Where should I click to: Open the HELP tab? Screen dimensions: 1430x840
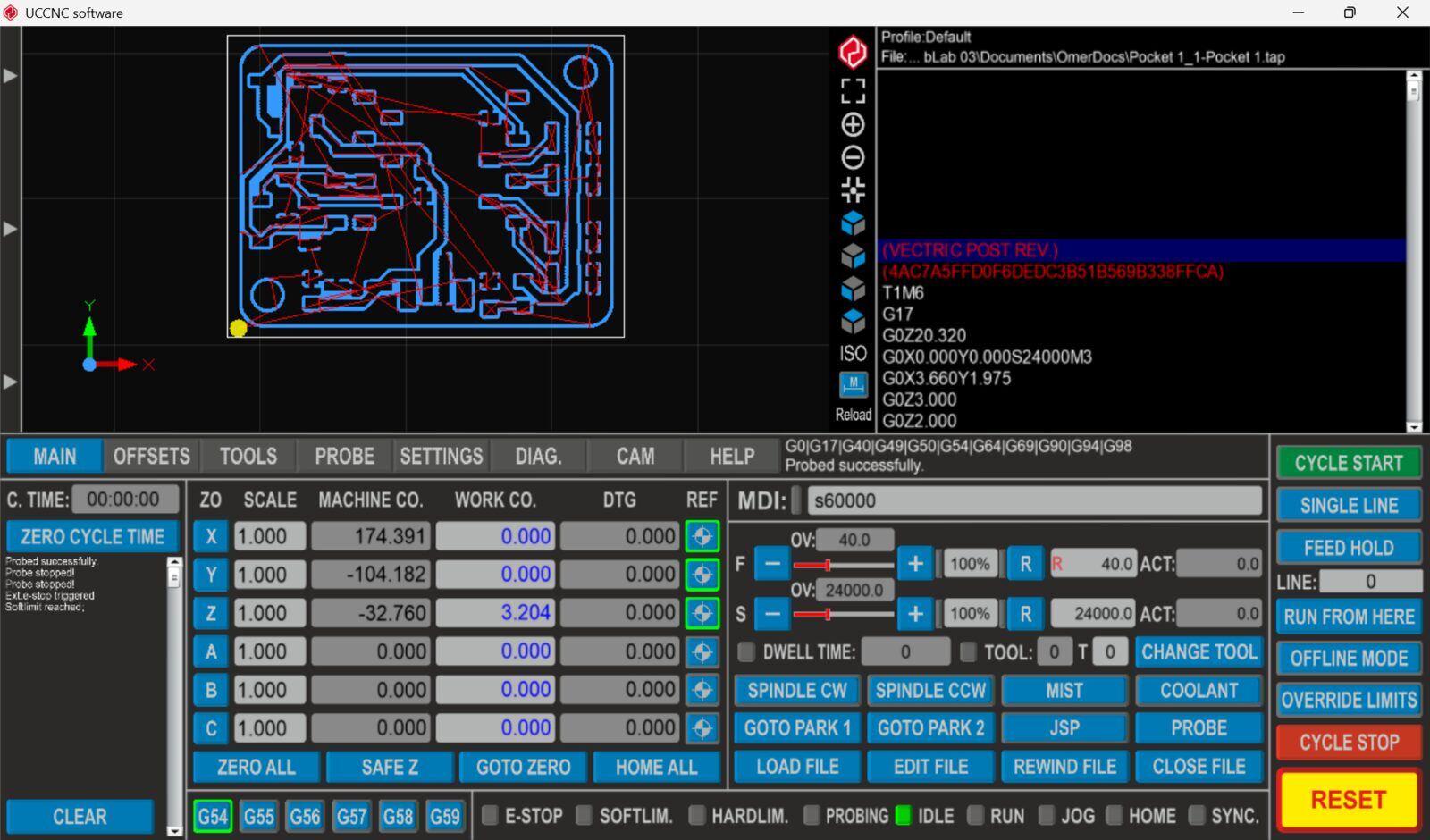(732, 456)
